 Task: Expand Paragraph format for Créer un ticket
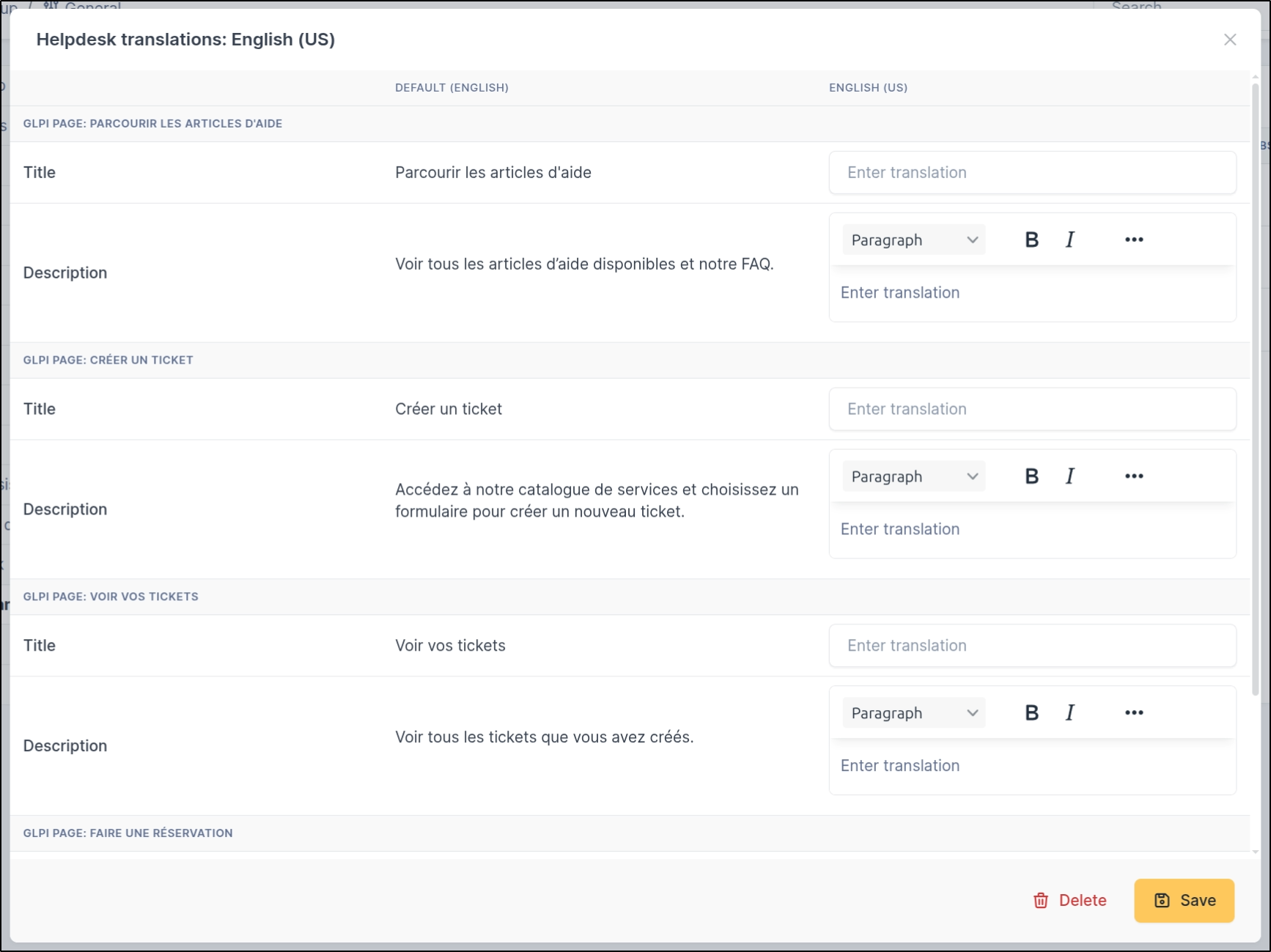pyautogui.click(x=913, y=477)
